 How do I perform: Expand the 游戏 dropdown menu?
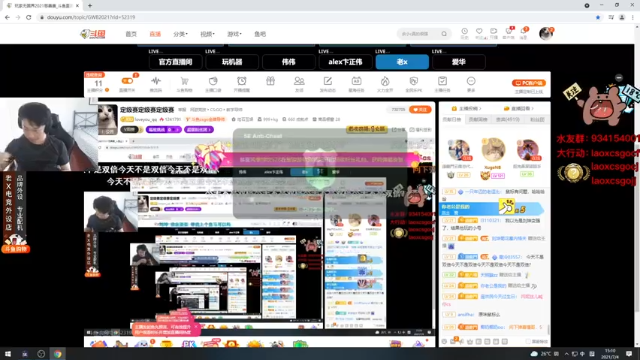coord(234,34)
